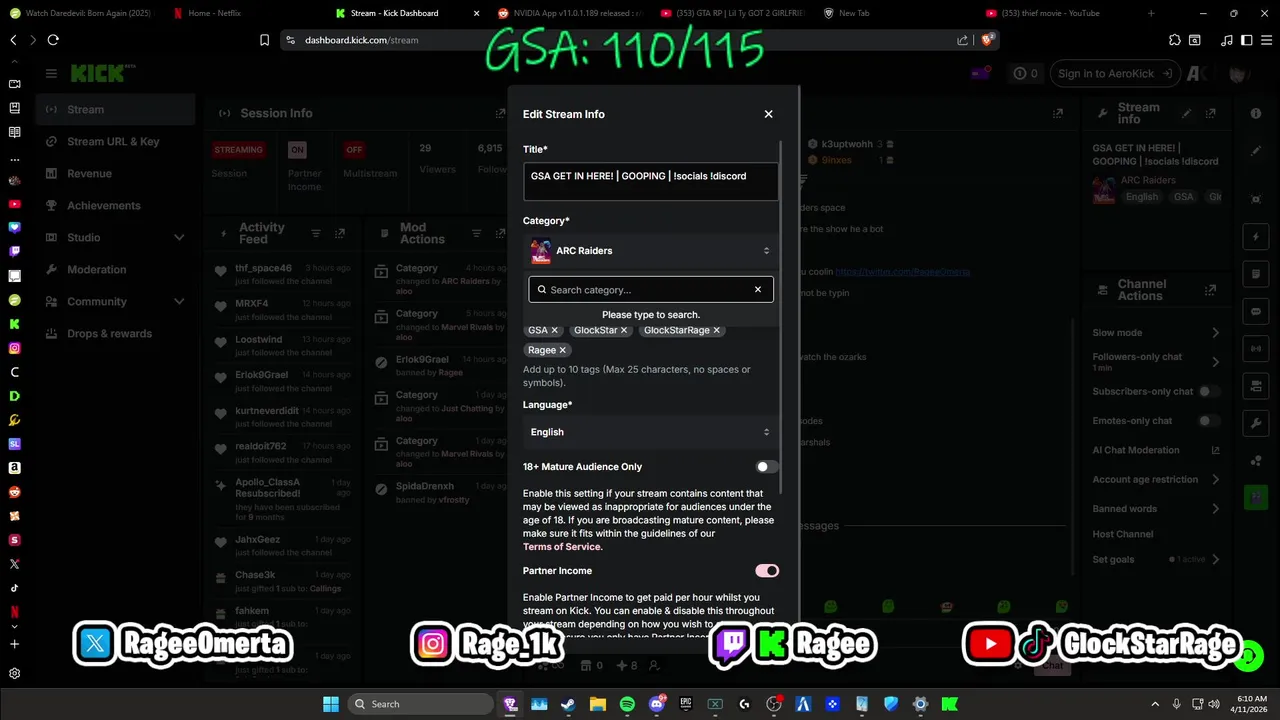Open the Windows Start menu
Image resolution: width=1280 pixels, height=720 pixels.
click(x=330, y=704)
